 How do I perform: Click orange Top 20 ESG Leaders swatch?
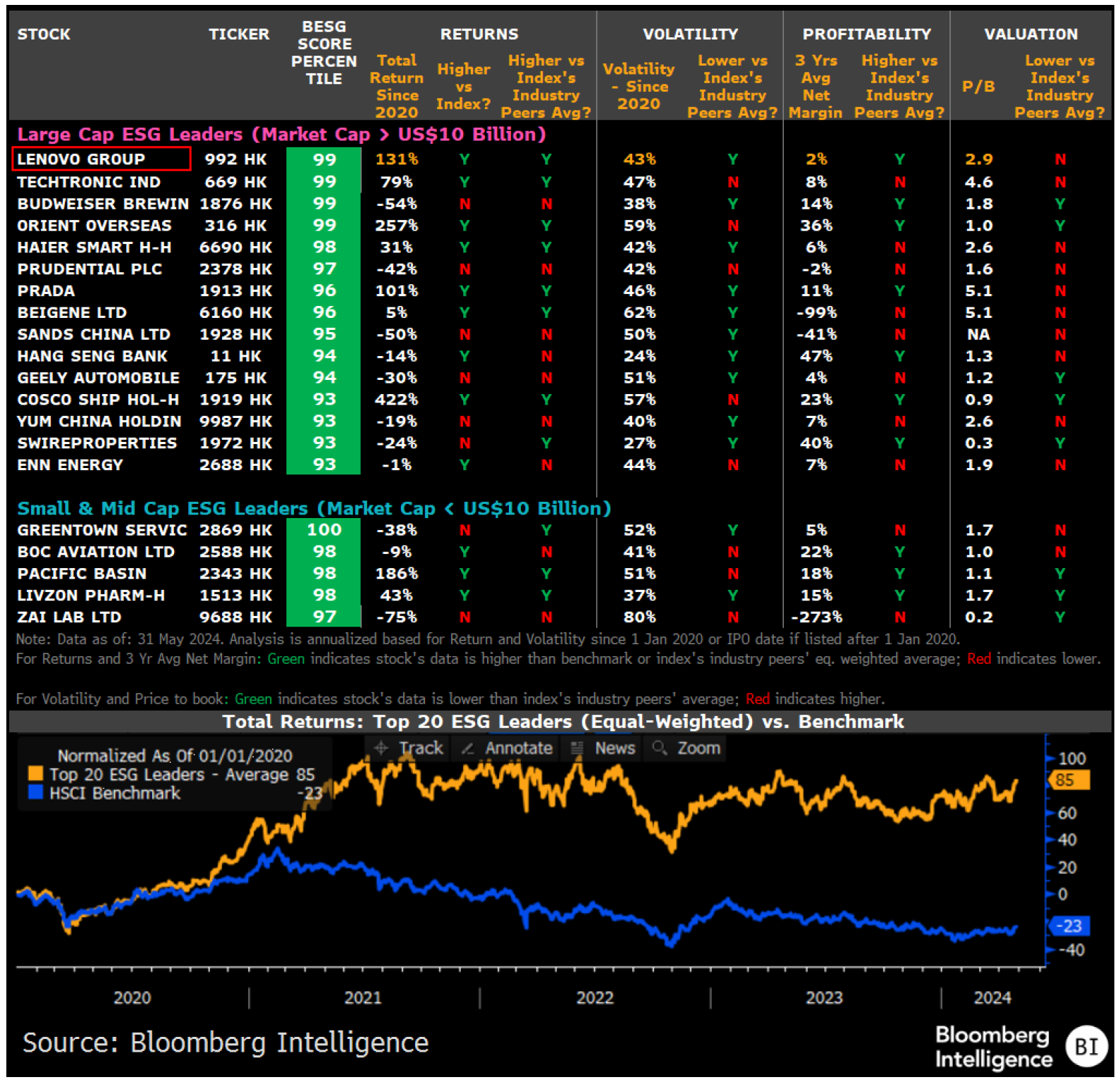[35, 774]
